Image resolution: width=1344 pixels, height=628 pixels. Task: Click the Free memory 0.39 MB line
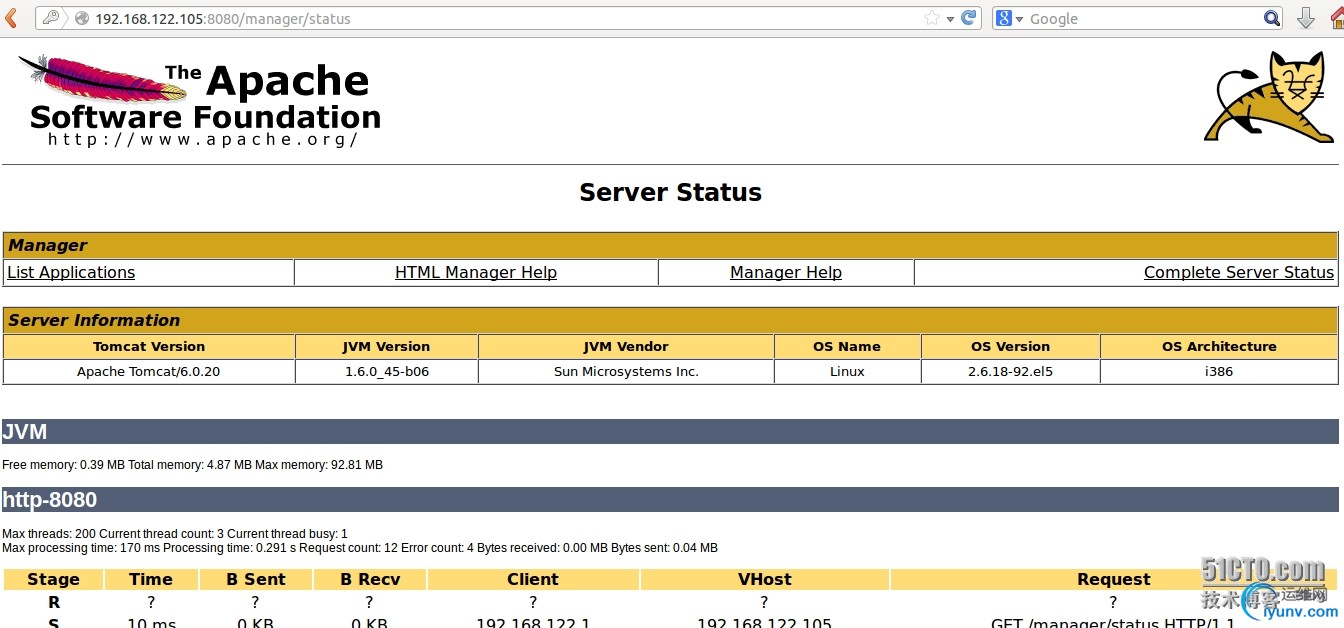point(193,465)
